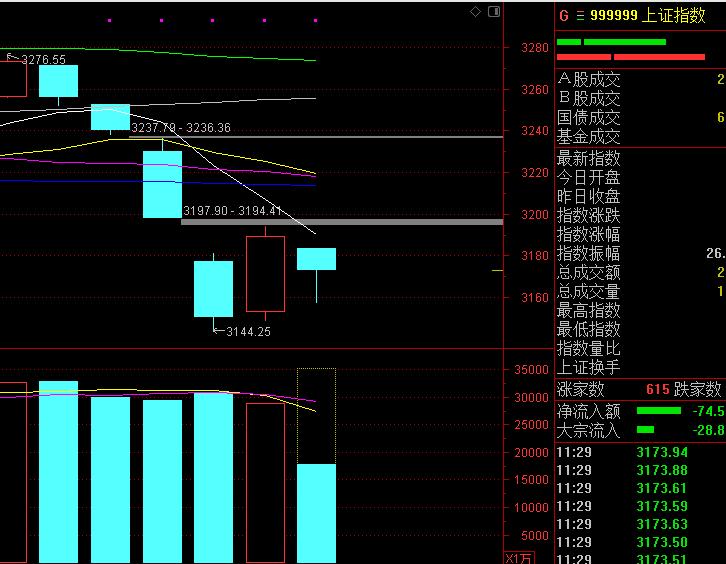Click the latest cyan candlestick near 3180
The width and height of the screenshot is (726, 564).
point(316,259)
